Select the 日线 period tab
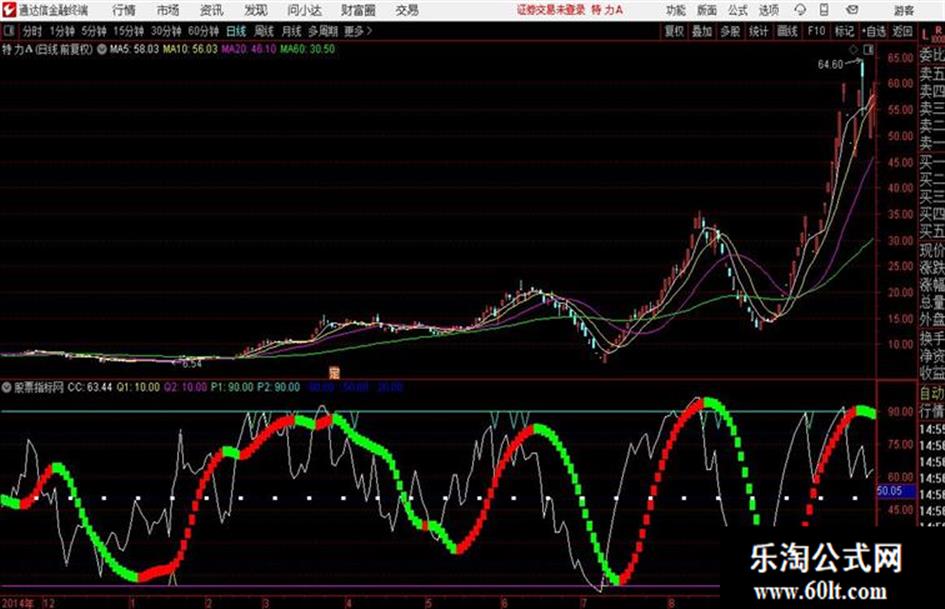Screen dimensions: 945x609 click(236, 31)
